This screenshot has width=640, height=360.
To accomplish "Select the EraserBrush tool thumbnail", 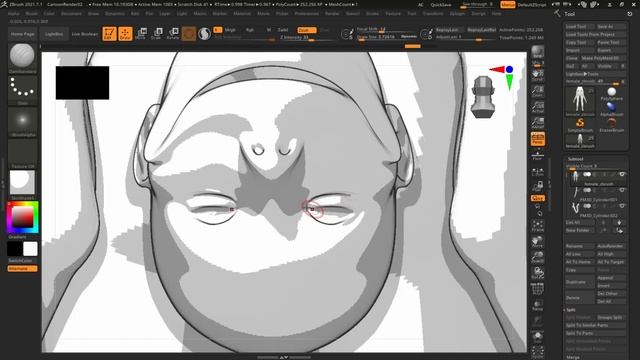I will tap(611, 125).
